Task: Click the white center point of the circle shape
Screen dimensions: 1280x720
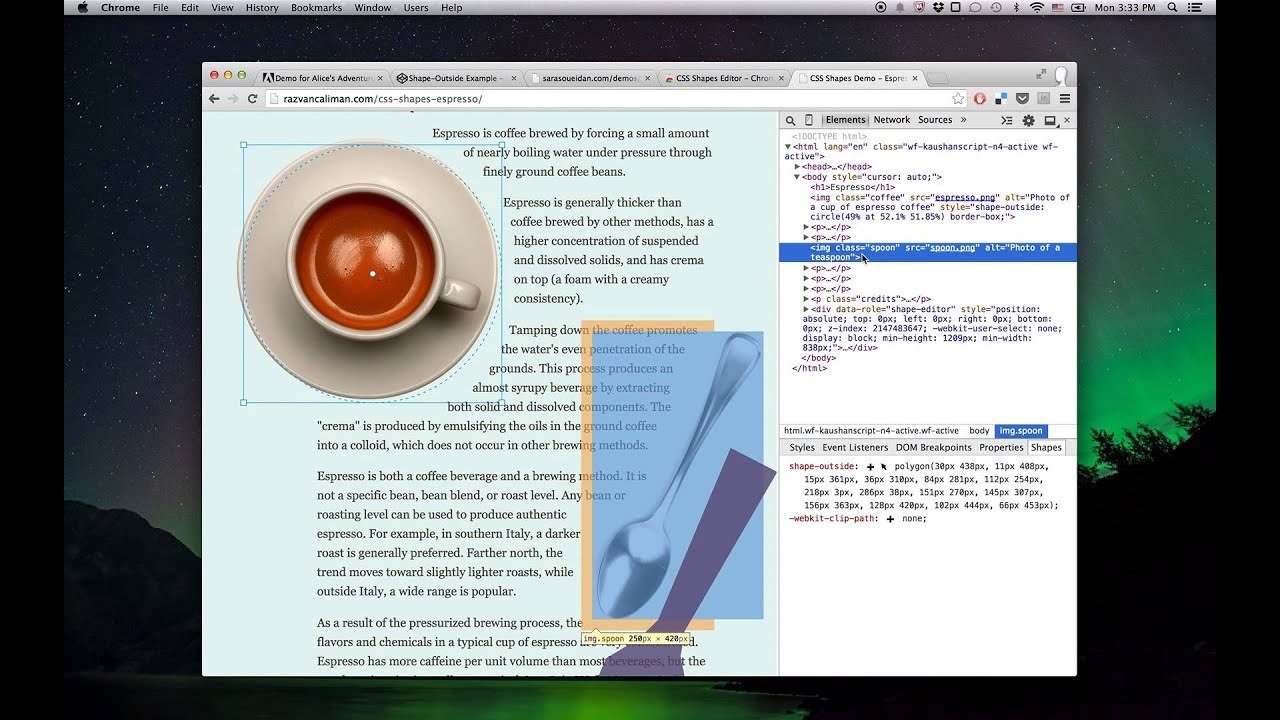Action: (372, 274)
